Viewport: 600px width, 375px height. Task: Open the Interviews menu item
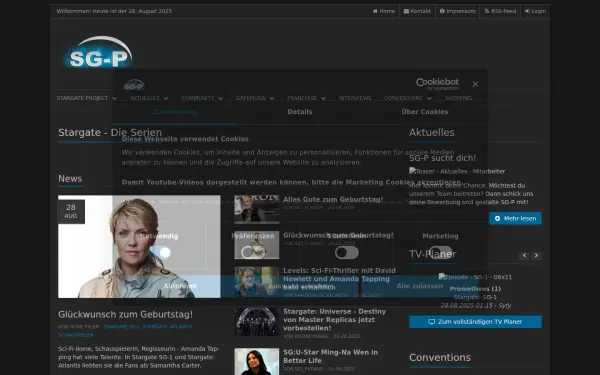click(355, 98)
